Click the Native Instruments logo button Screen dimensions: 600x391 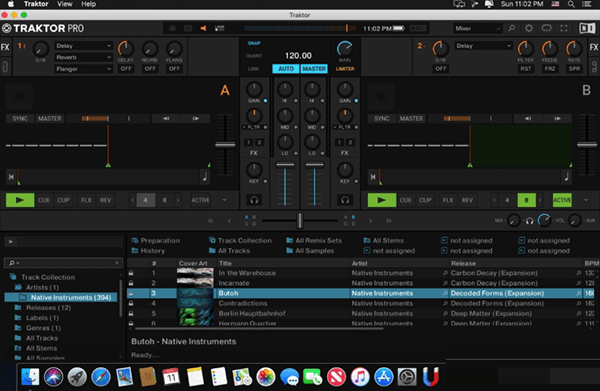tap(587, 28)
